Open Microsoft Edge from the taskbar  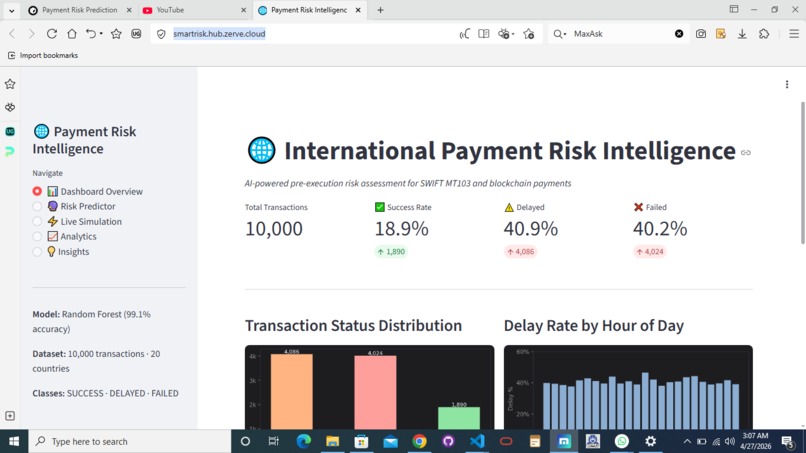[303, 442]
